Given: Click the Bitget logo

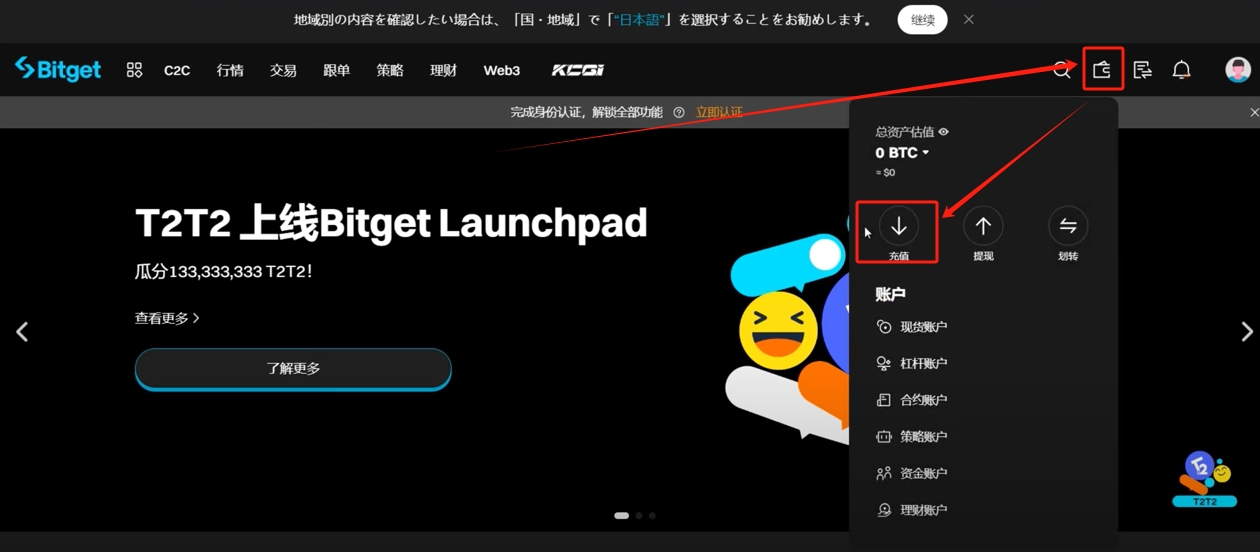Looking at the screenshot, I should point(58,70).
